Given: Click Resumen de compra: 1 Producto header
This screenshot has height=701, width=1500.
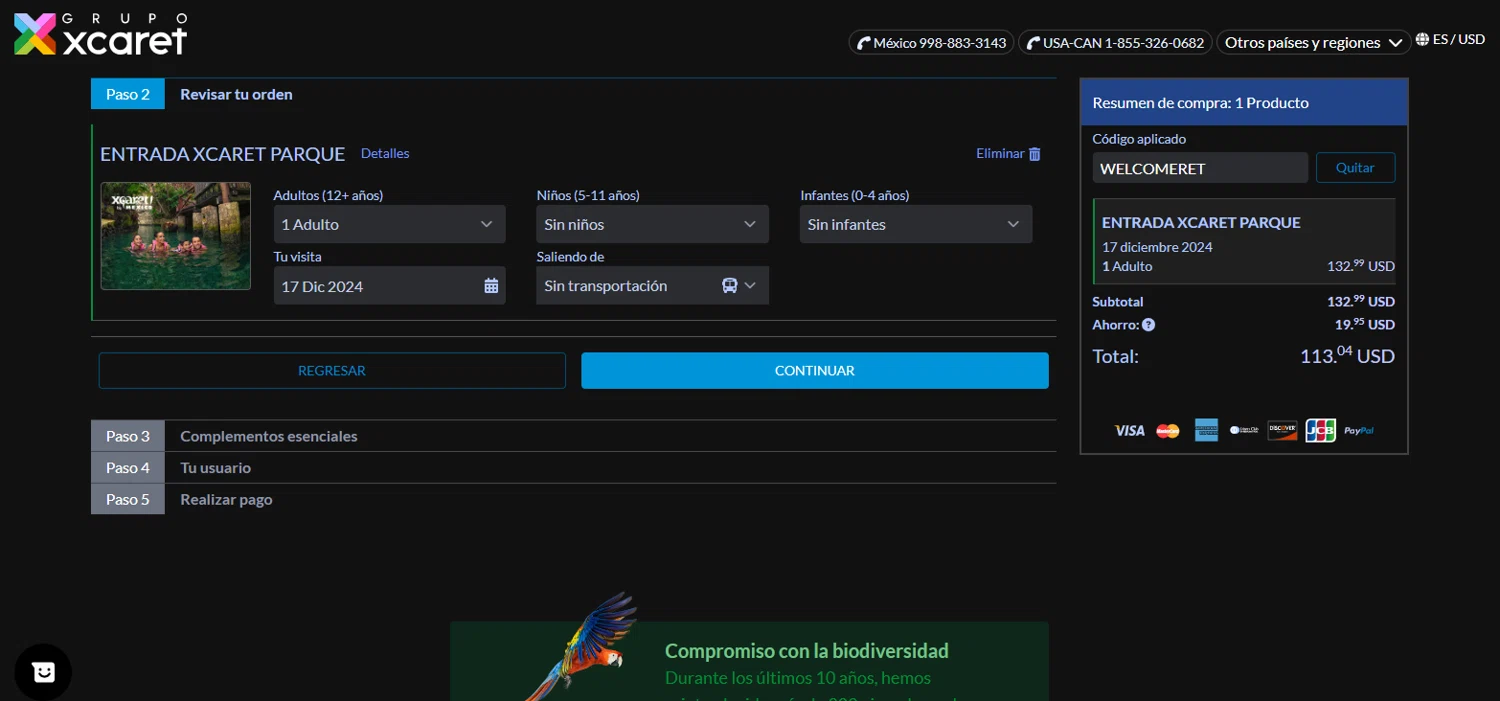Looking at the screenshot, I should tap(1244, 102).
